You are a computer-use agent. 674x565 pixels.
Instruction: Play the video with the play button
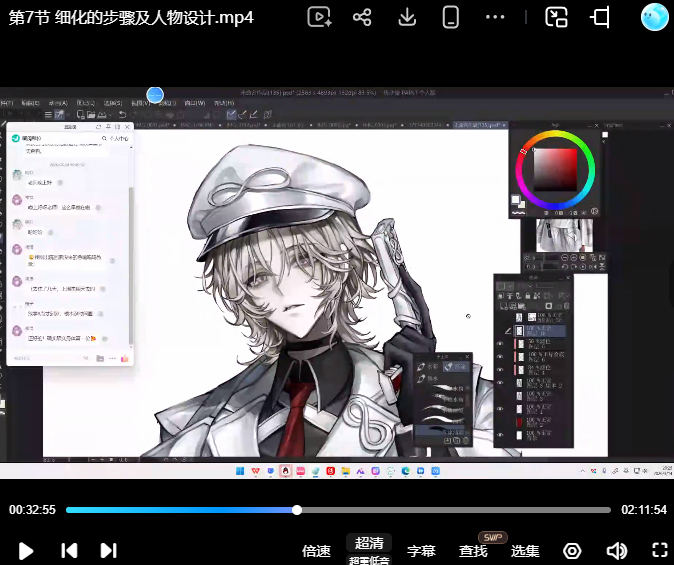coord(26,551)
